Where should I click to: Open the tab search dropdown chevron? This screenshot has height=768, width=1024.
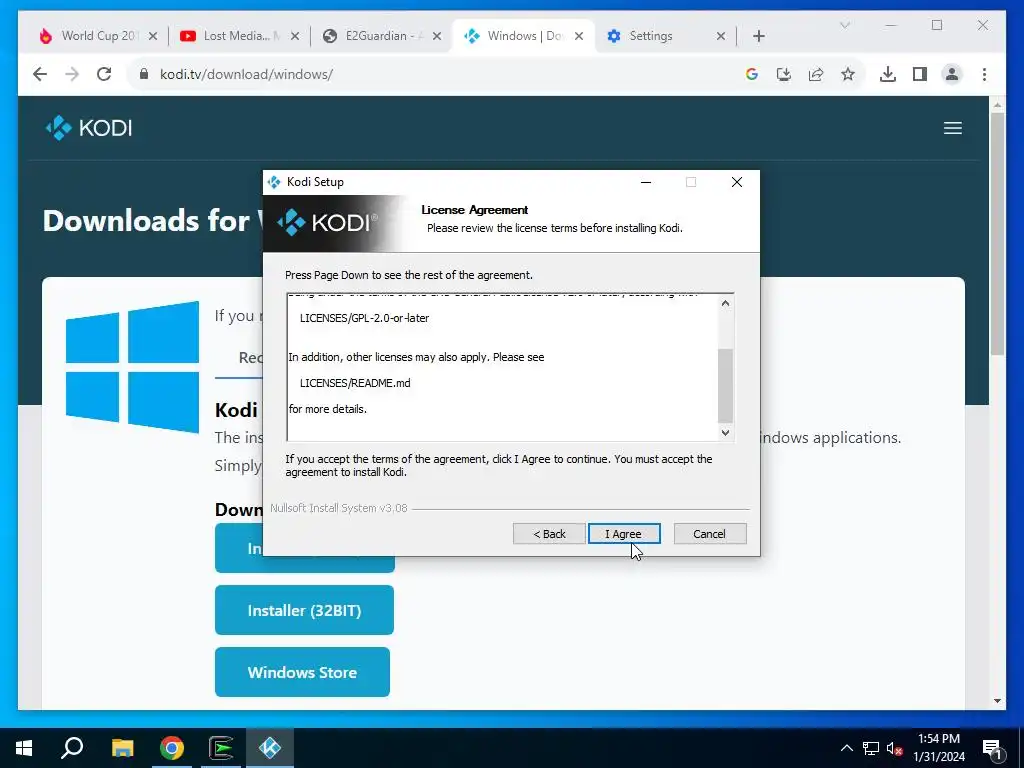click(844, 25)
